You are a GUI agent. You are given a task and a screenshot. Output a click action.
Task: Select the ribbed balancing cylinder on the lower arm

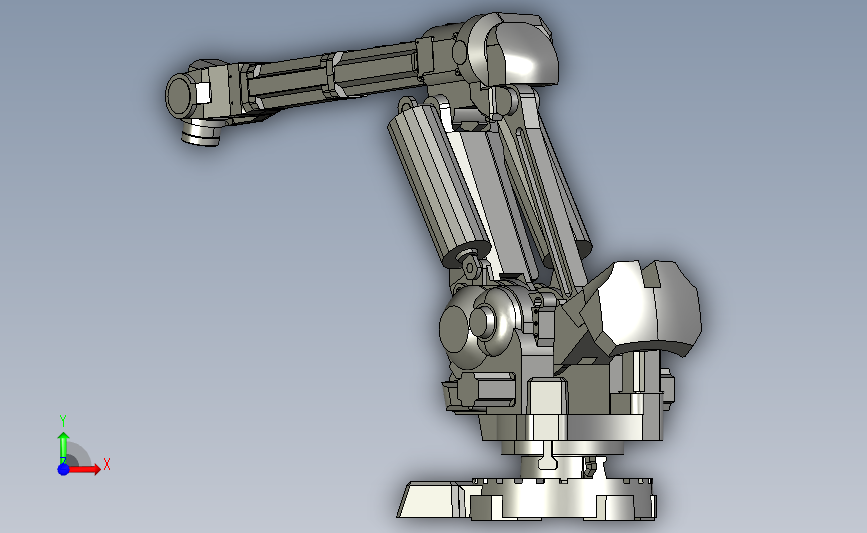437,185
